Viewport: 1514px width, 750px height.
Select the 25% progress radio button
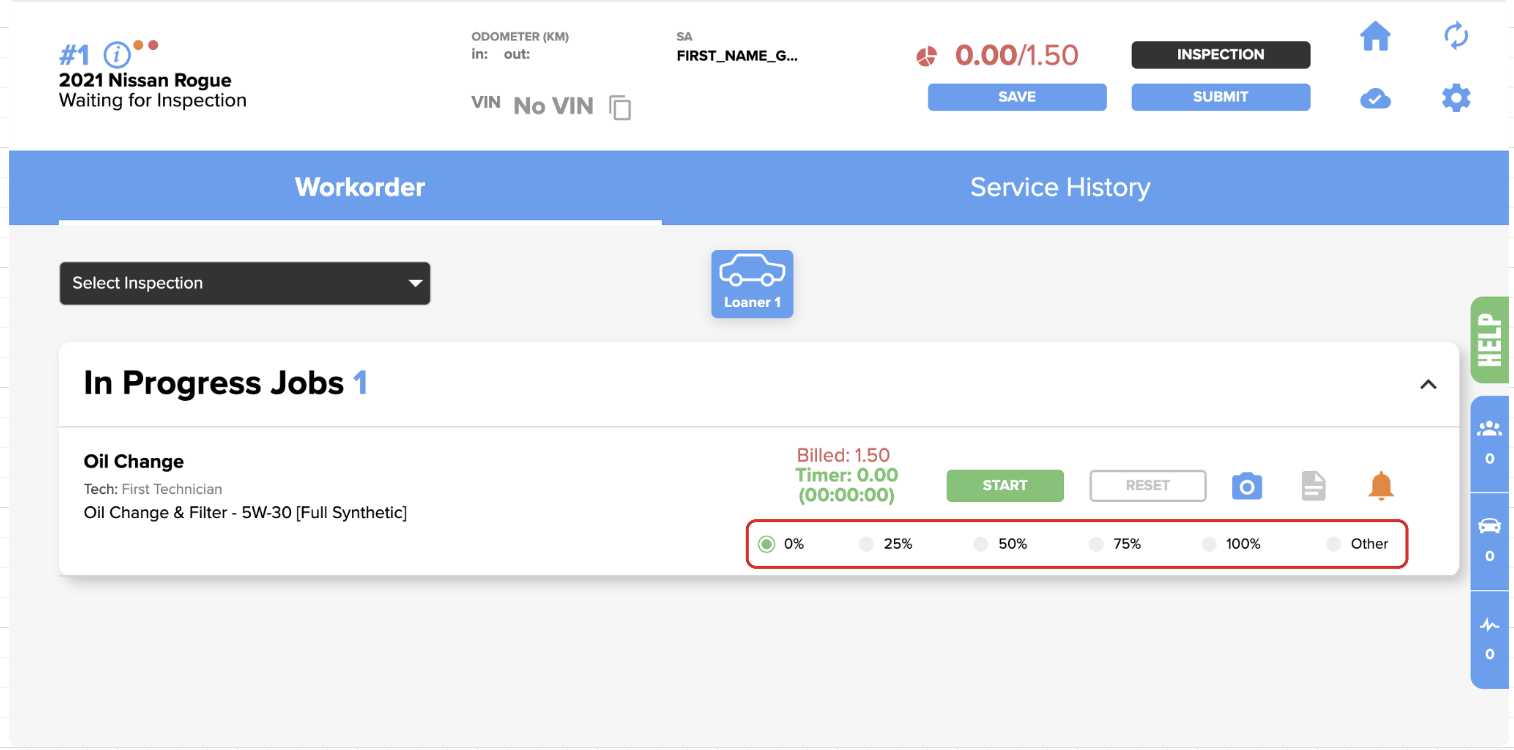click(x=866, y=544)
